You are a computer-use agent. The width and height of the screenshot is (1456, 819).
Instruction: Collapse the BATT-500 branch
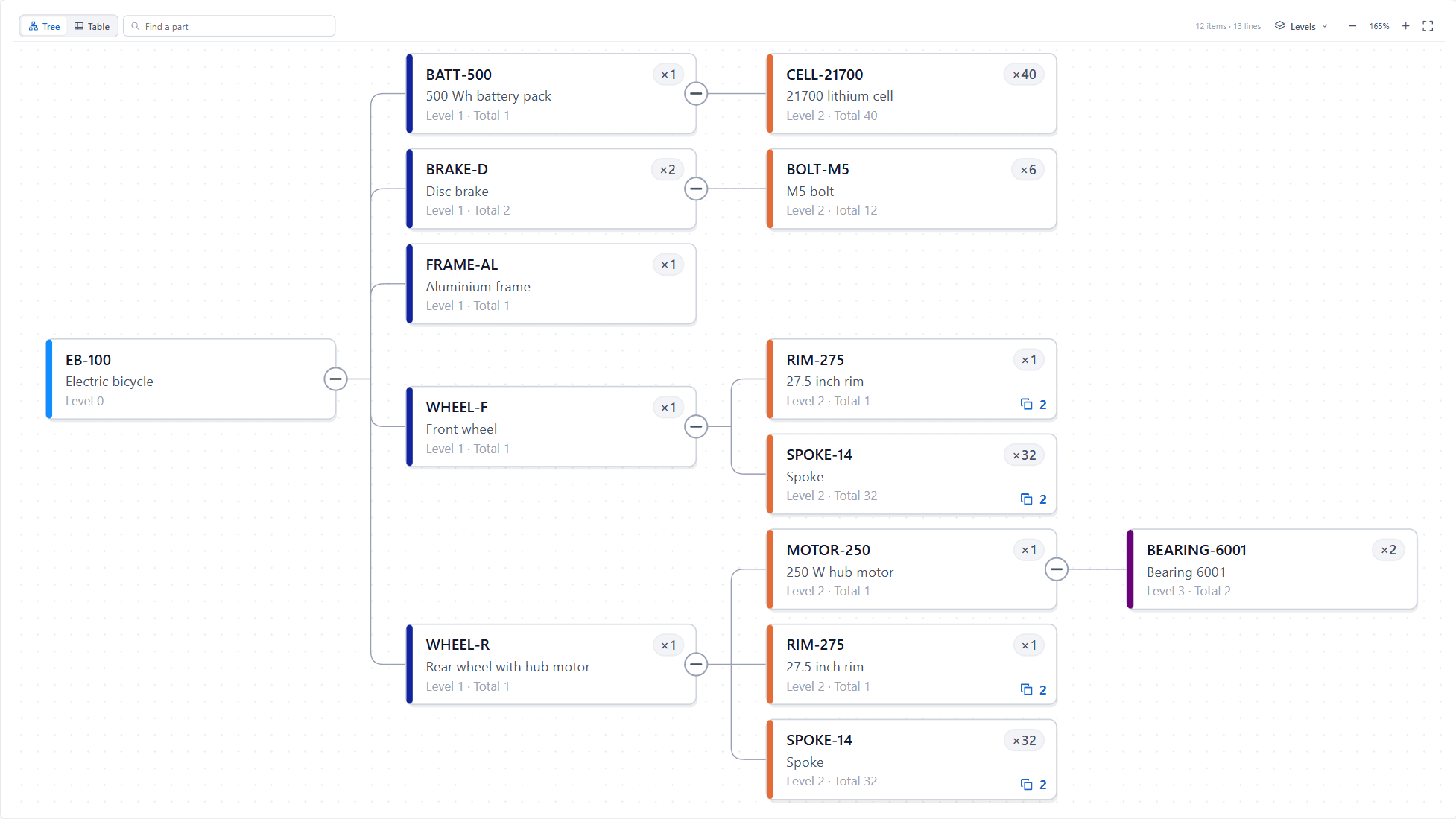coord(696,94)
